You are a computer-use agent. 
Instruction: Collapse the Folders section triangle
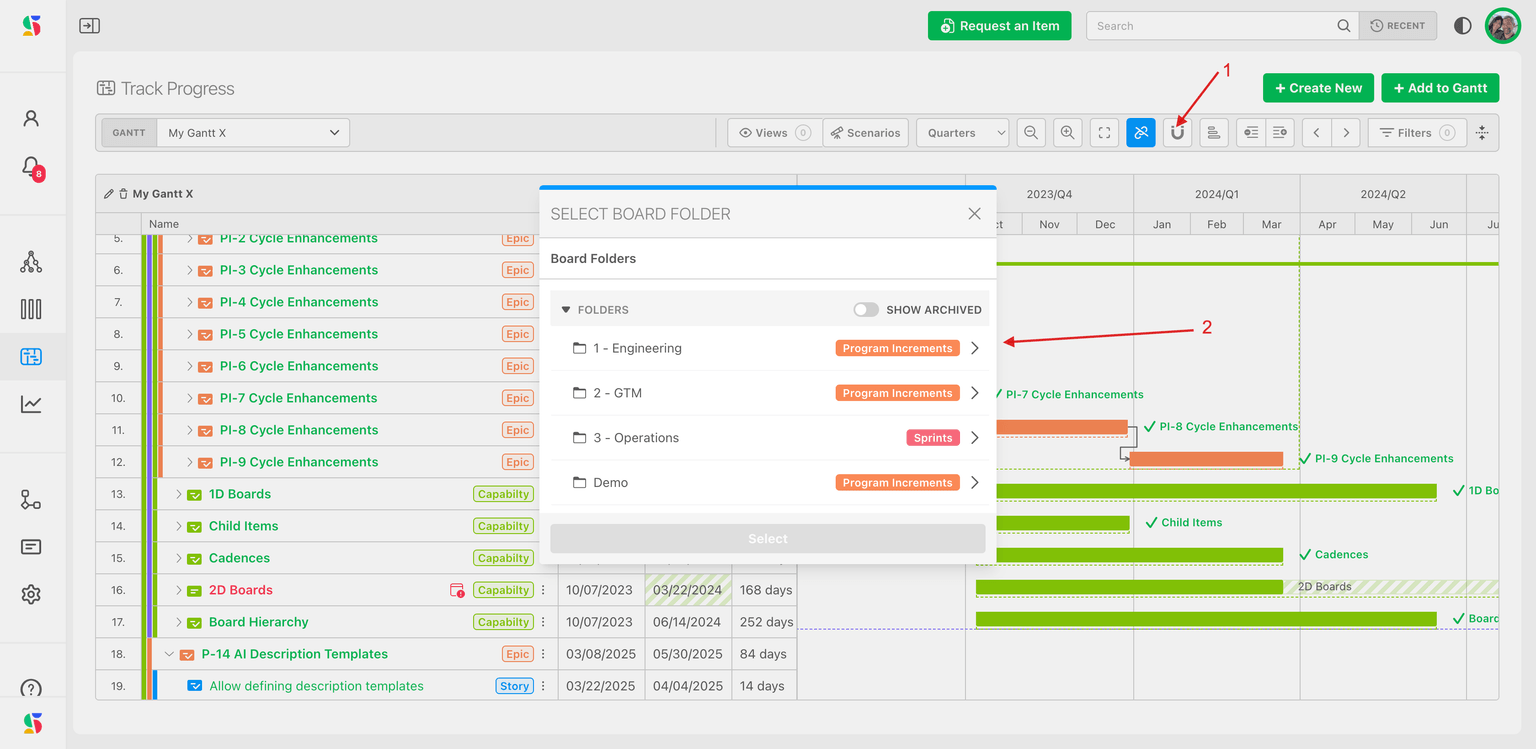(566, 310)
